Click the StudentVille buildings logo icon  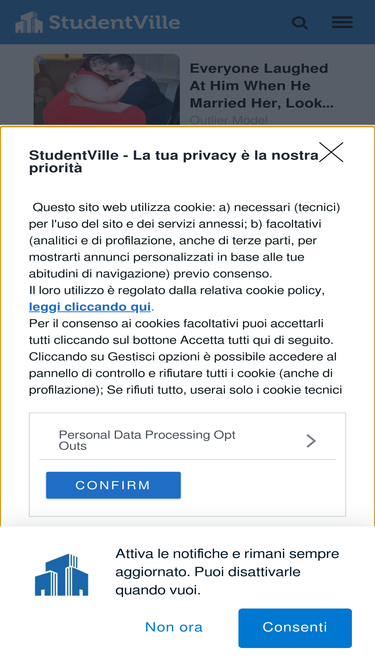point(29,22)
